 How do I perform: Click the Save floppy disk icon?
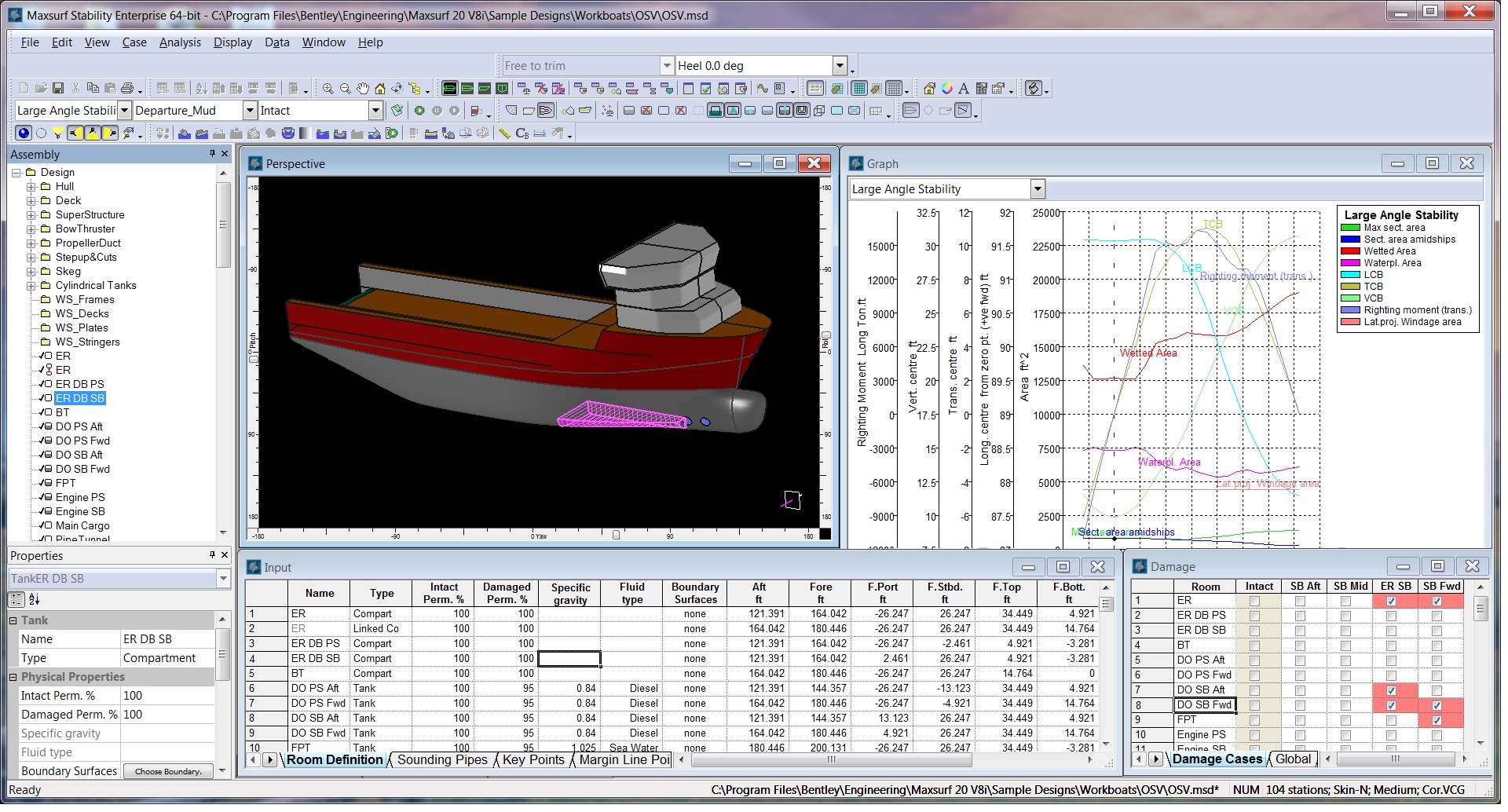pyautogui.click(x=57, y=89)
